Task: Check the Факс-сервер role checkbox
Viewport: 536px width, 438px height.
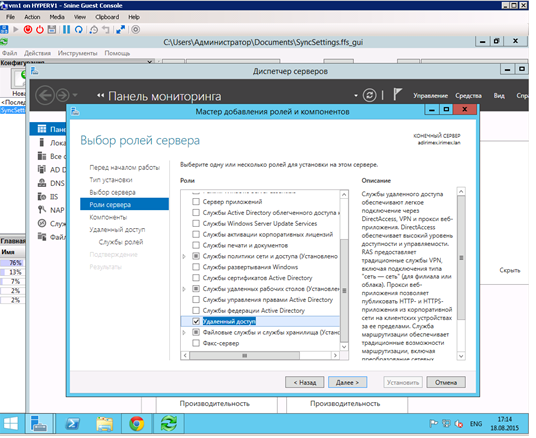Action: pos(196,343)
